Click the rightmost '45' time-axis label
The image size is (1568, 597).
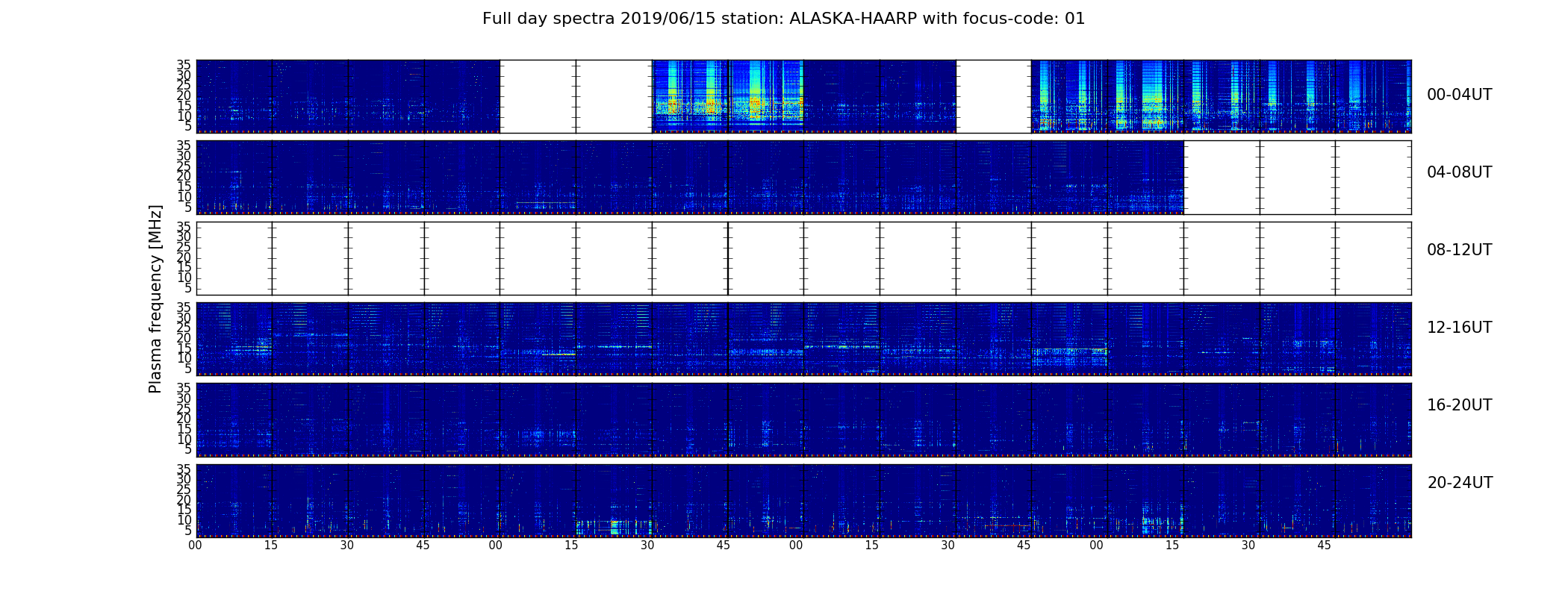[1324, 546]
